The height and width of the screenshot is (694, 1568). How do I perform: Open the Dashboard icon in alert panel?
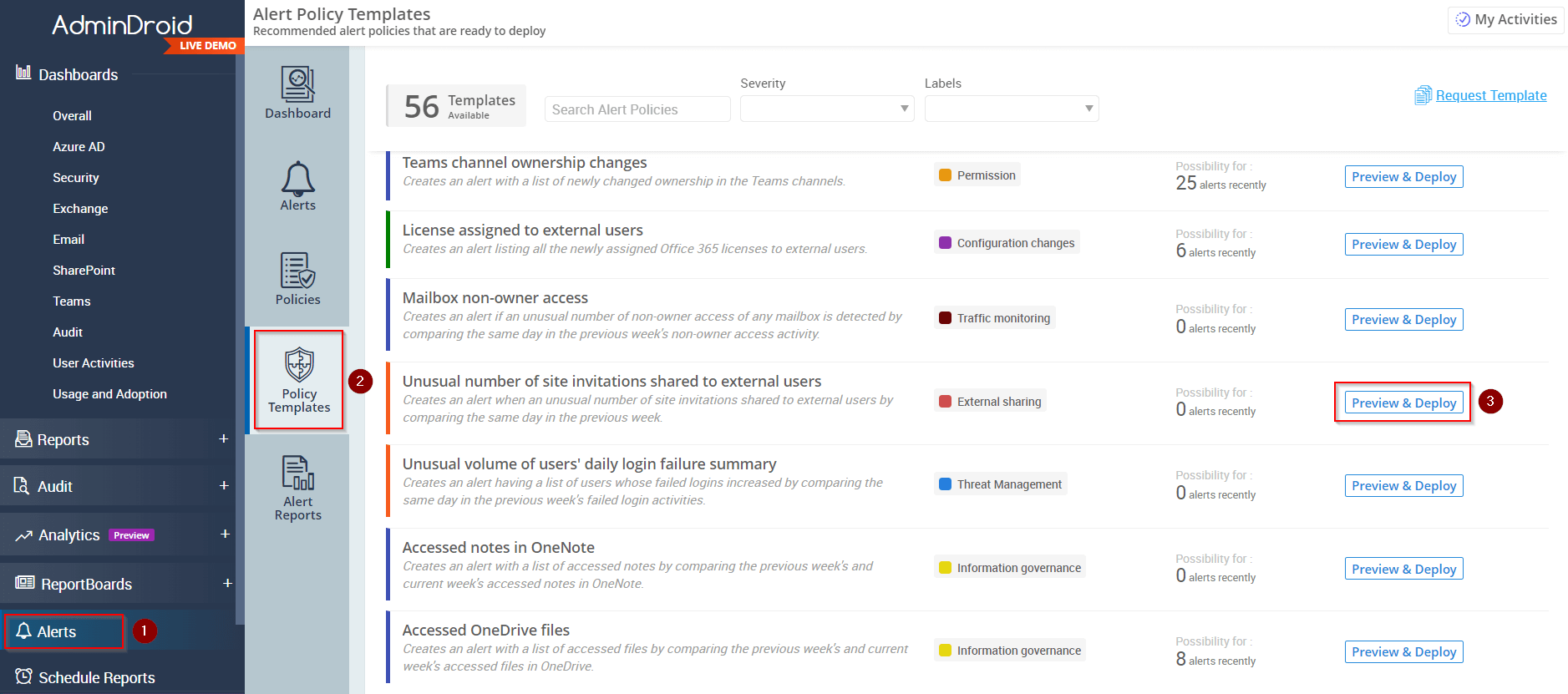point(297,84)
